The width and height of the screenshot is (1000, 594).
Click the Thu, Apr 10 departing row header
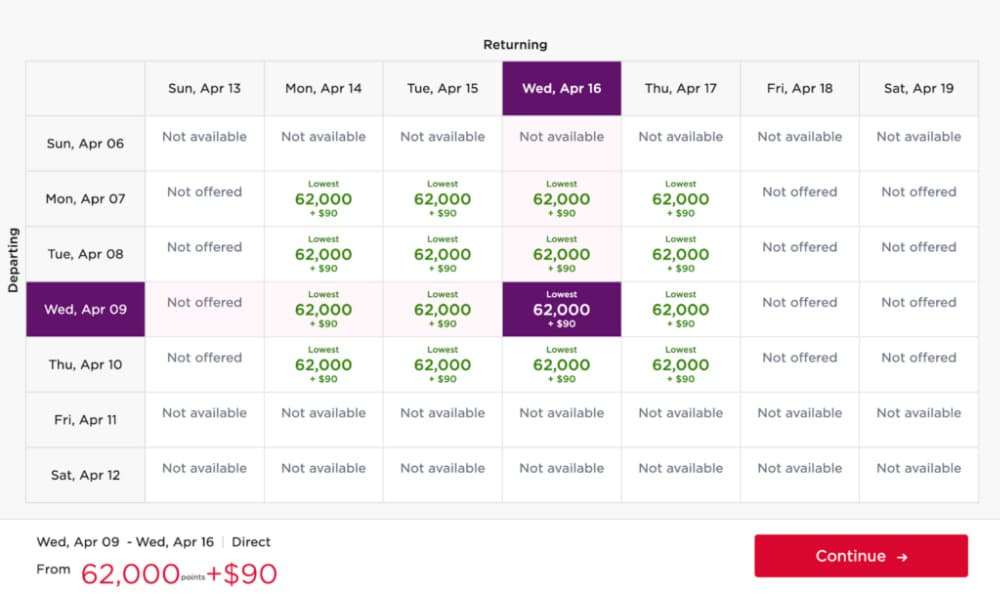click(86, 365)
